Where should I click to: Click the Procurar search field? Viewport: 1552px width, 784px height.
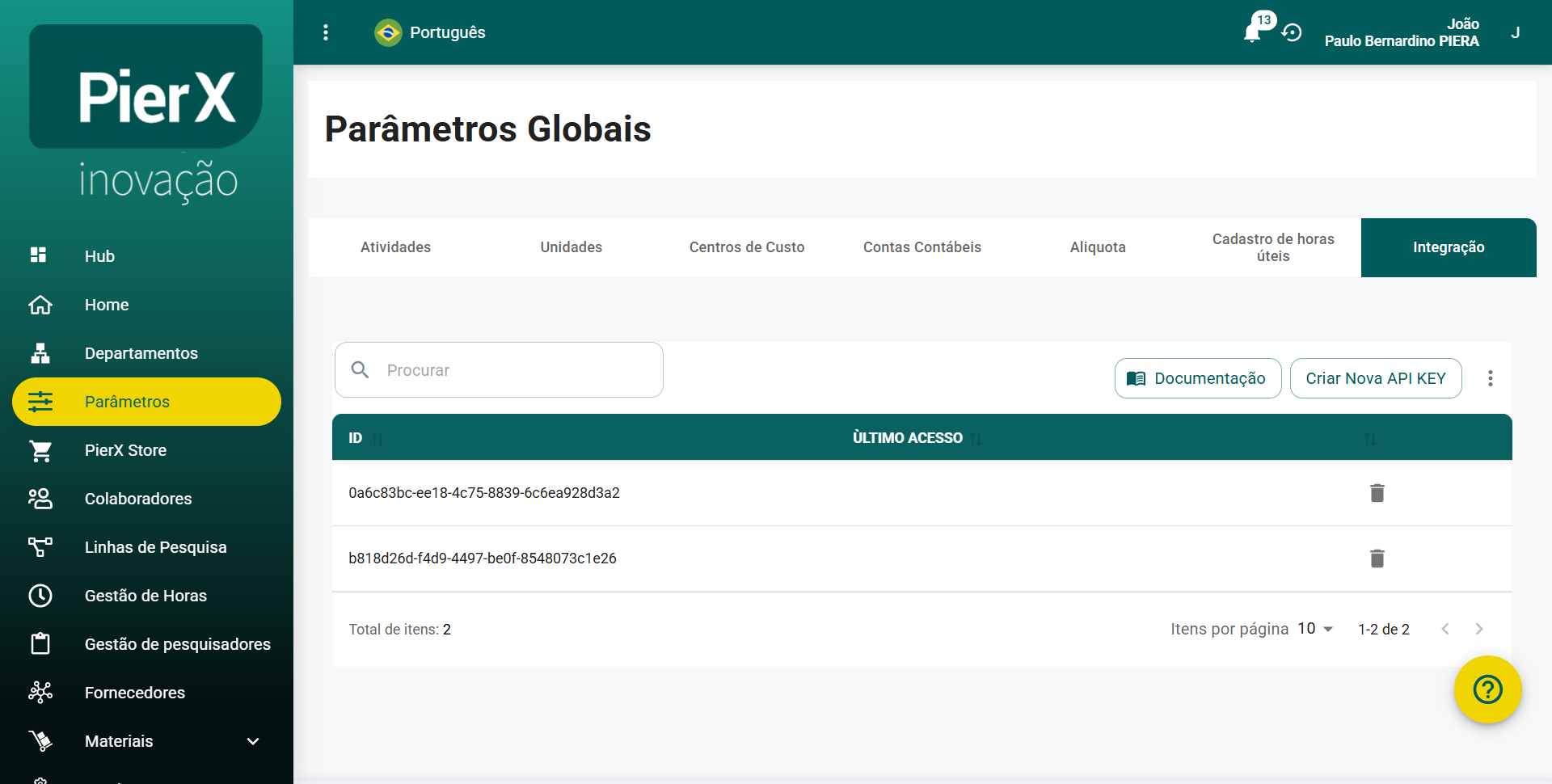509,370
